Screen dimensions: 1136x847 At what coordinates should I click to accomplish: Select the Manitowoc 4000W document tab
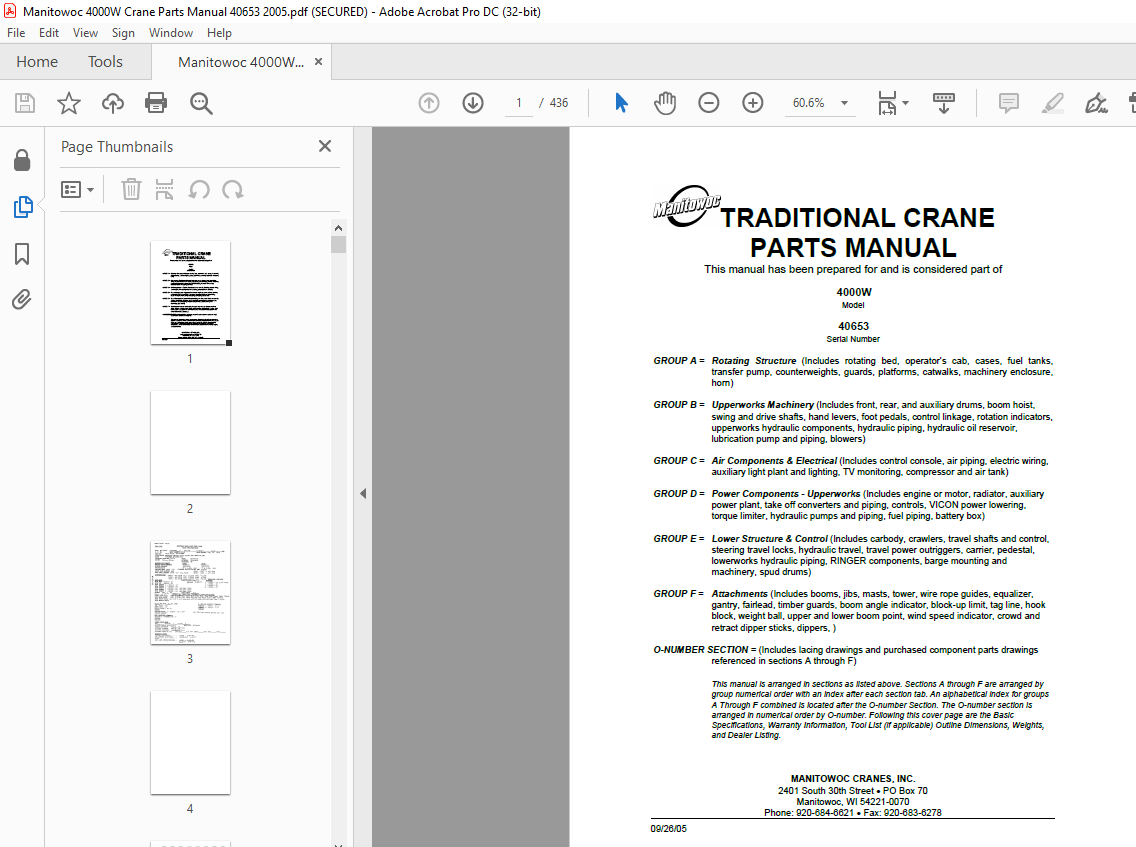pos(241,62)
